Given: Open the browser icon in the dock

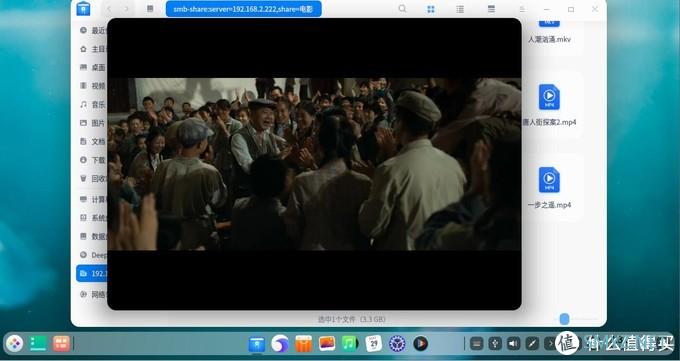Looking at the screenshot, I should (280, 344).
